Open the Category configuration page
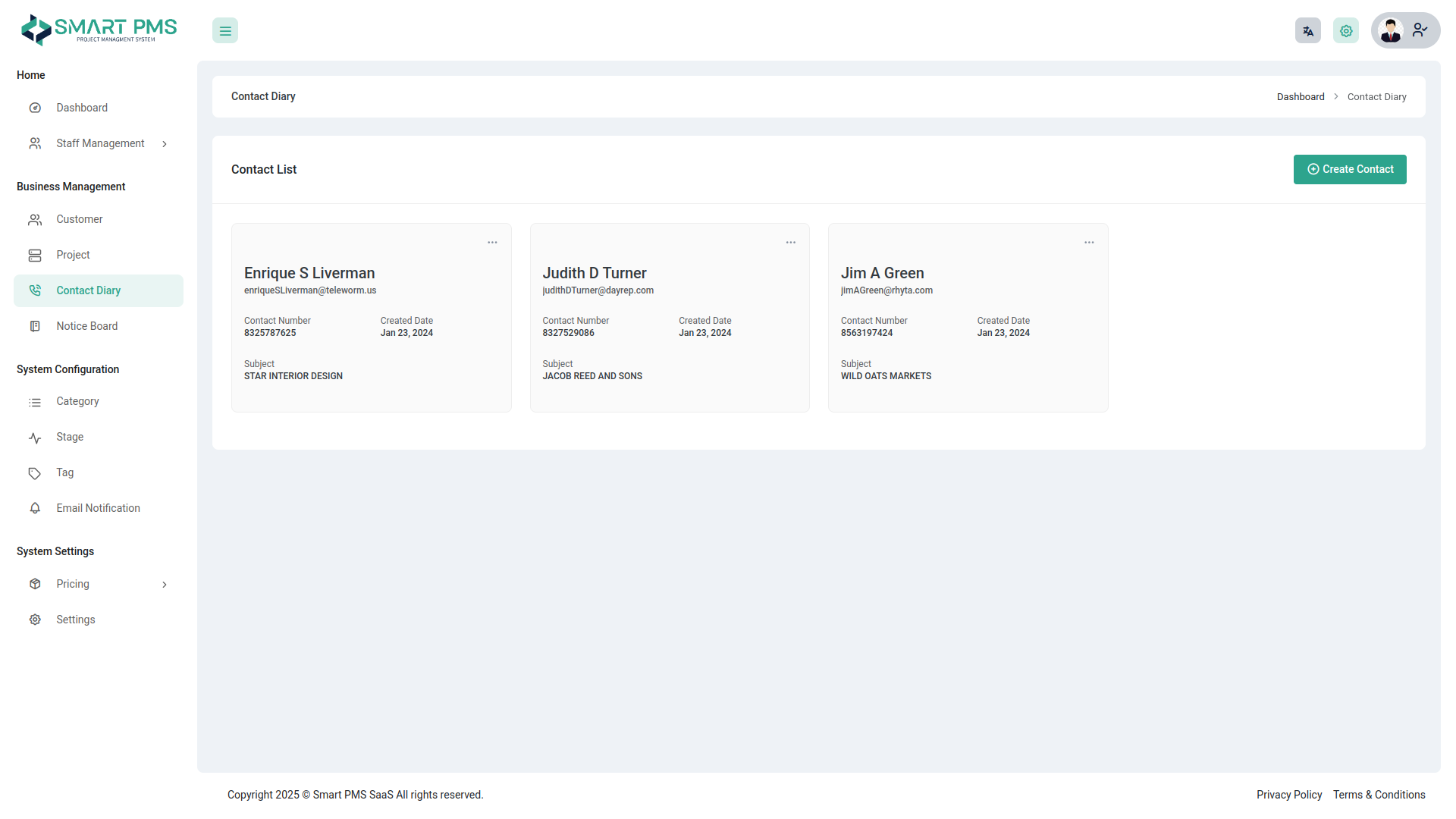The height and width of the screenshot is (819, 1456). tap(77, 401)
